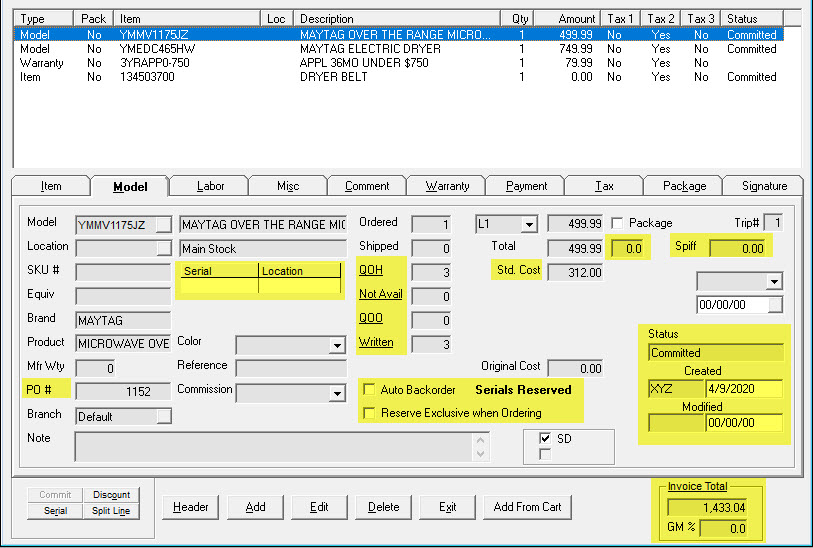
Task: Check Reserve Exclusive when Ordering
Action: pyautogui.click(x=369, y=413)
